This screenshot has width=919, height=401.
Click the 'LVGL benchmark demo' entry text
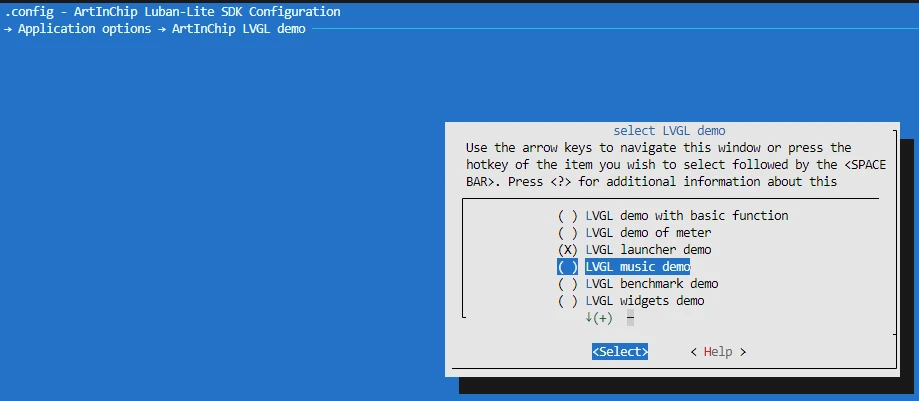[x=652, y=284]
